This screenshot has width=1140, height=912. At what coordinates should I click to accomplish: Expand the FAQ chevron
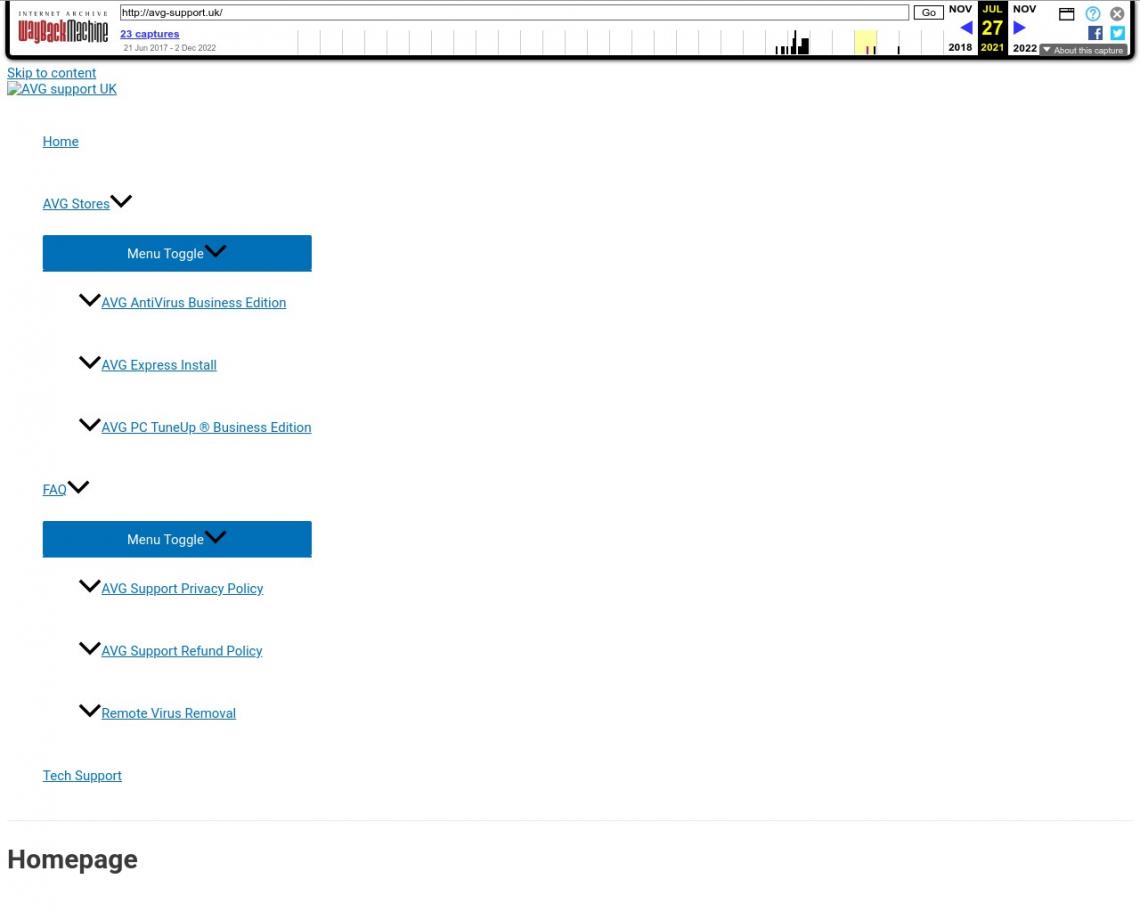pyautogui.click(x=79, y=488)
